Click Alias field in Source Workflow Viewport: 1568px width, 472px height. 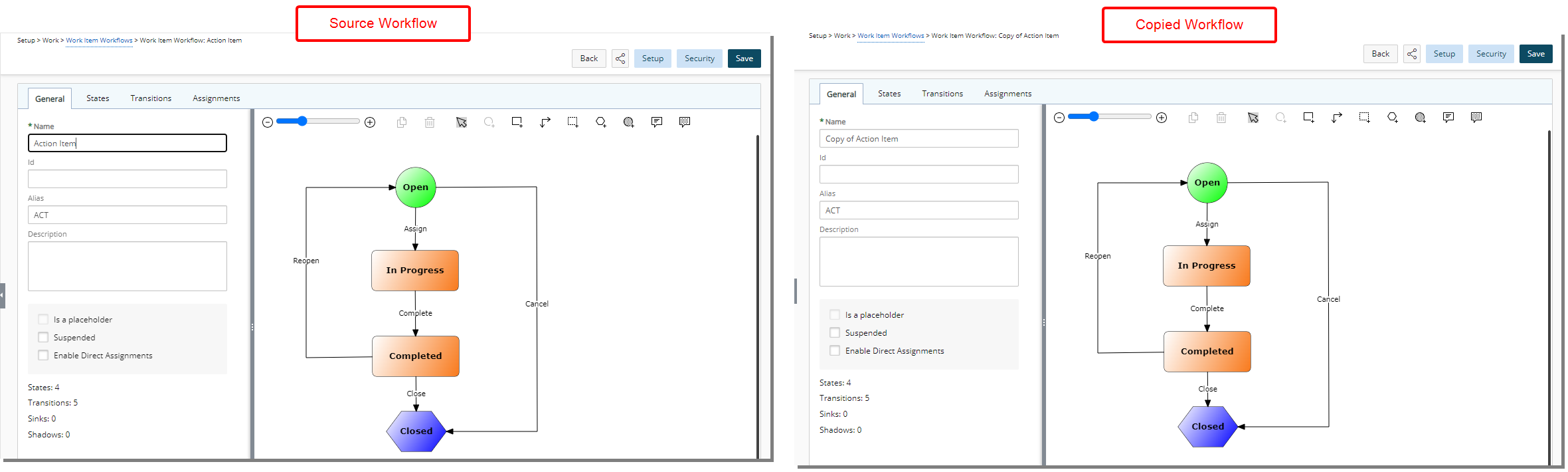128,215
